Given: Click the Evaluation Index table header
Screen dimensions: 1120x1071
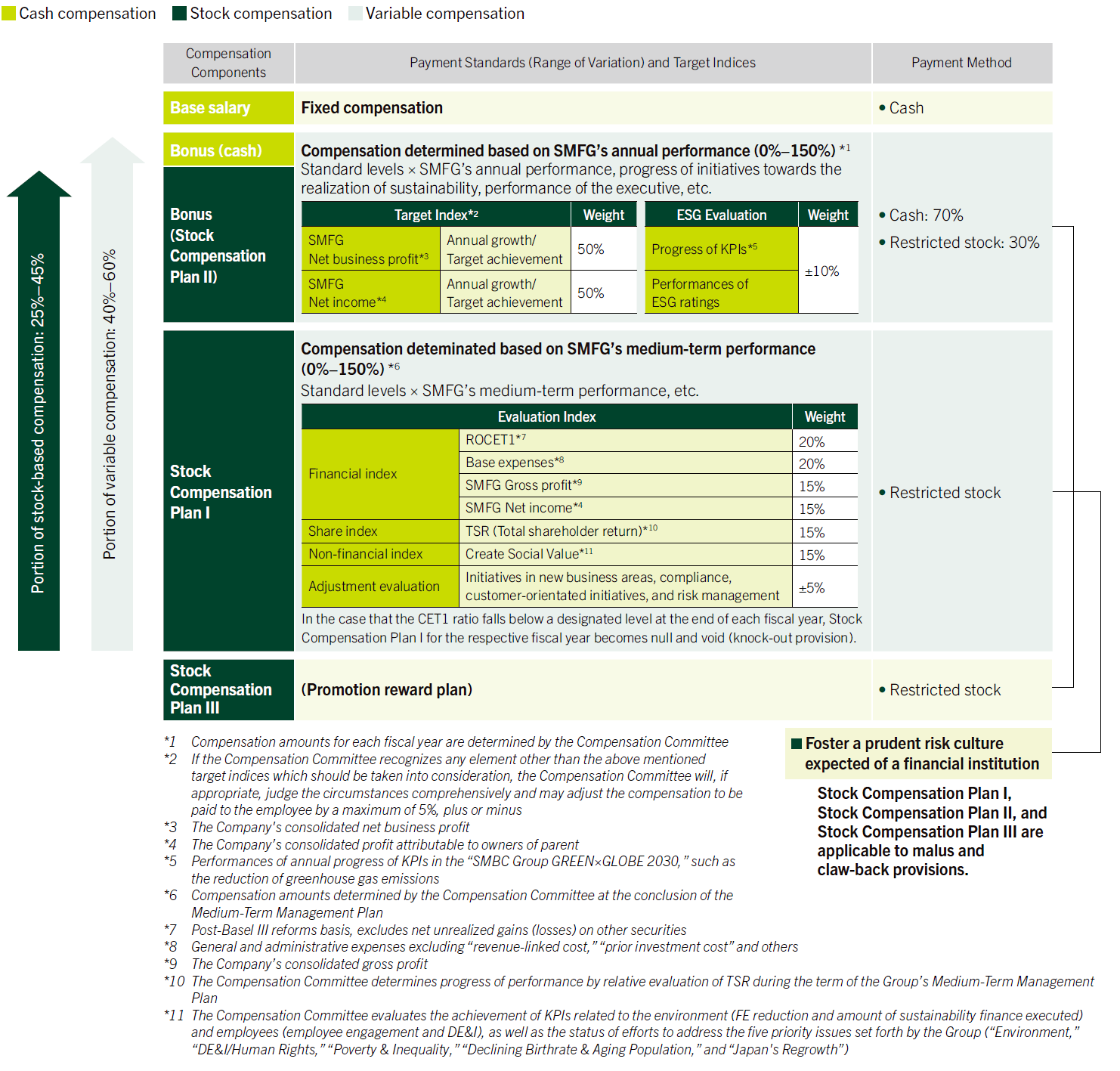Looking at the screenshot, I should (x=546, y=416).
